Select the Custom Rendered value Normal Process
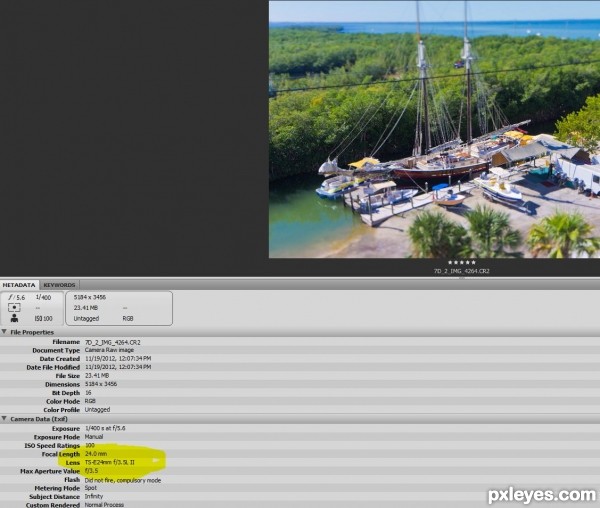 tap(104, 505)
